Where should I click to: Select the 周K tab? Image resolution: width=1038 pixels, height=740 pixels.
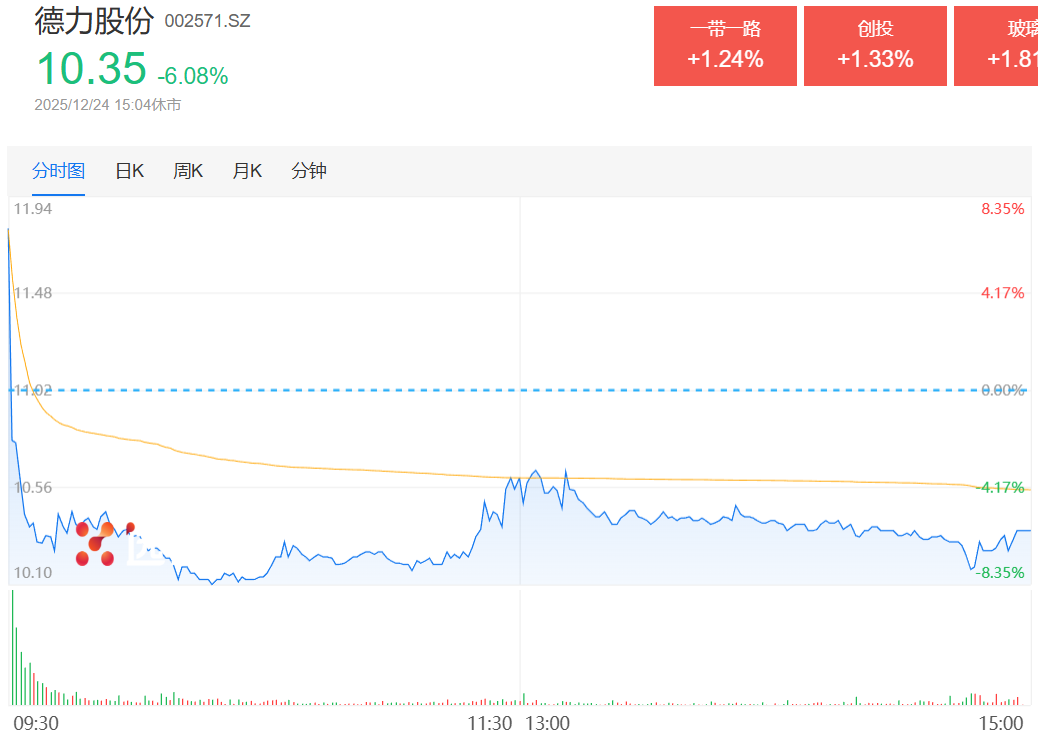pyautogui.click(x=188, y=171)
